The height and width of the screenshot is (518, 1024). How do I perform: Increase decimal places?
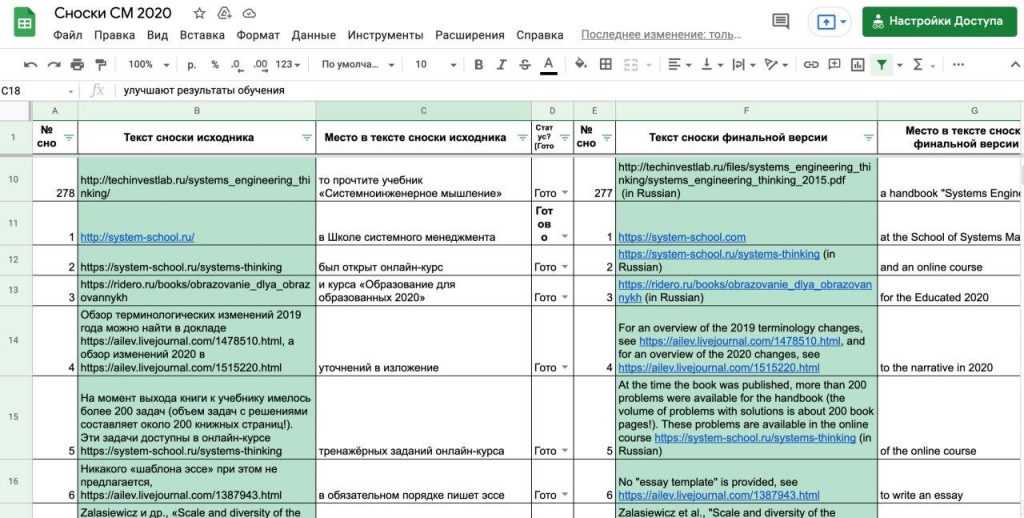(x=260, y=65)
